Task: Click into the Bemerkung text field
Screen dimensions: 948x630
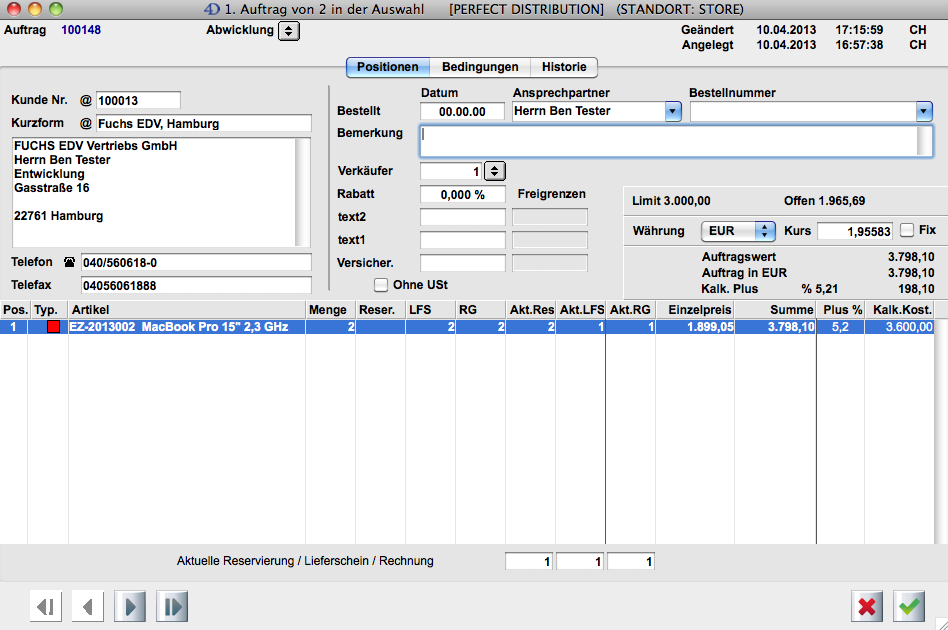Action: point(668,141)
